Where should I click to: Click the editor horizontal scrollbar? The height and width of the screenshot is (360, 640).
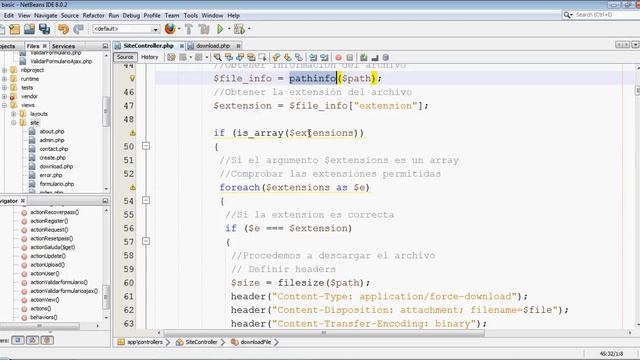pos(324,333)
